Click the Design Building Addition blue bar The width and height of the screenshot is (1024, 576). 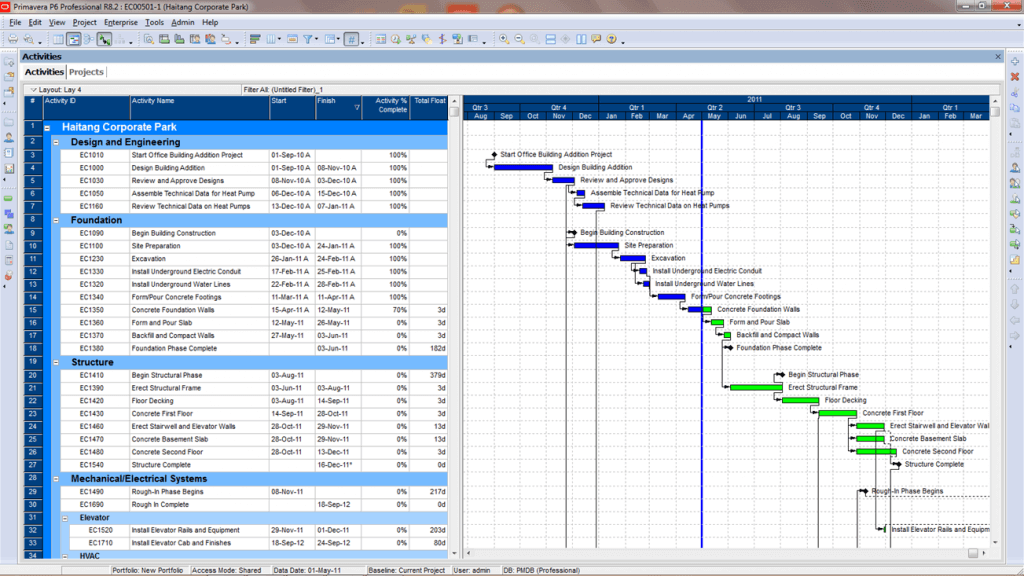point(523,168)
